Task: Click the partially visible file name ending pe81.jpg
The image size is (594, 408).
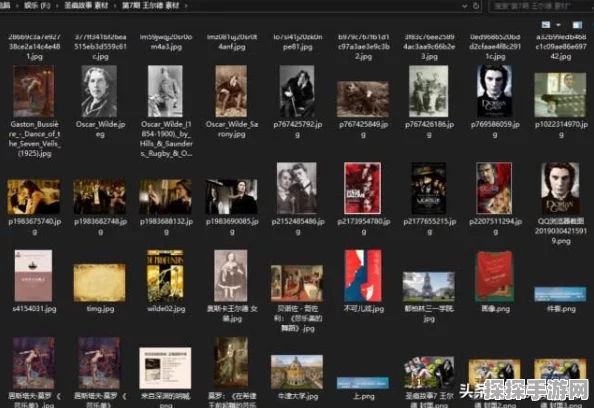Action: click(298, 42)
